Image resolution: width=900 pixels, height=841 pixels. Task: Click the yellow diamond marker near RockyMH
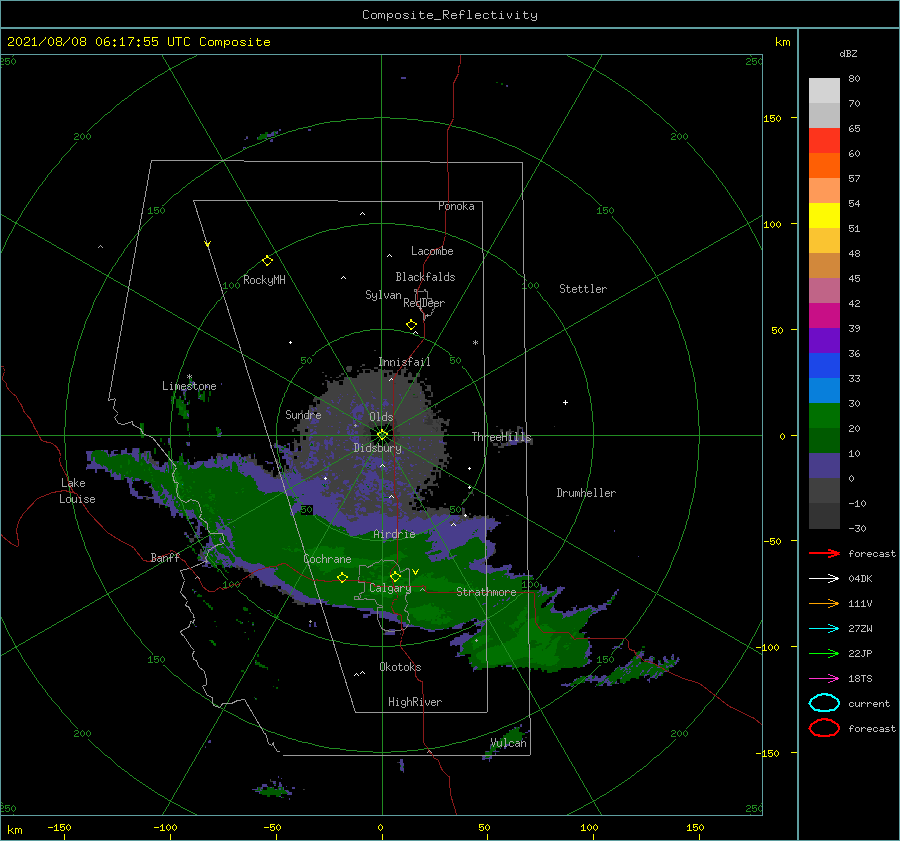267,261
